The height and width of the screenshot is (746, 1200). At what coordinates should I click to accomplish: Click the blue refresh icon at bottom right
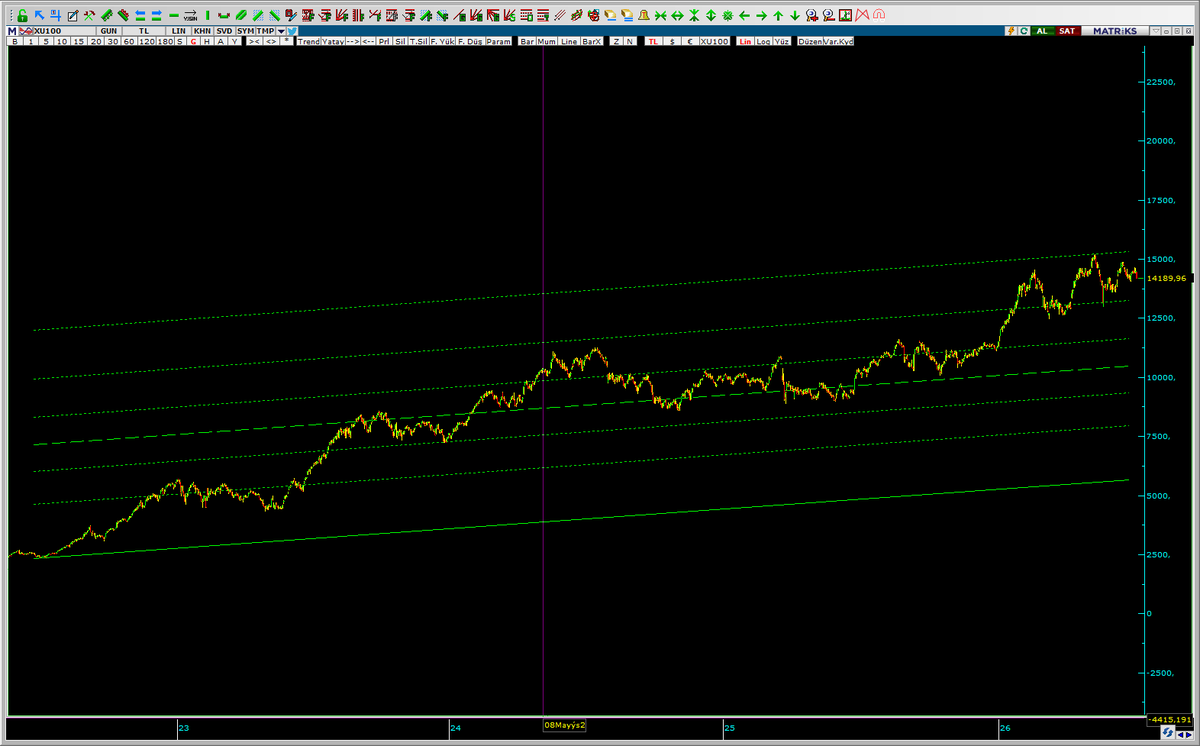(1166, 734)
